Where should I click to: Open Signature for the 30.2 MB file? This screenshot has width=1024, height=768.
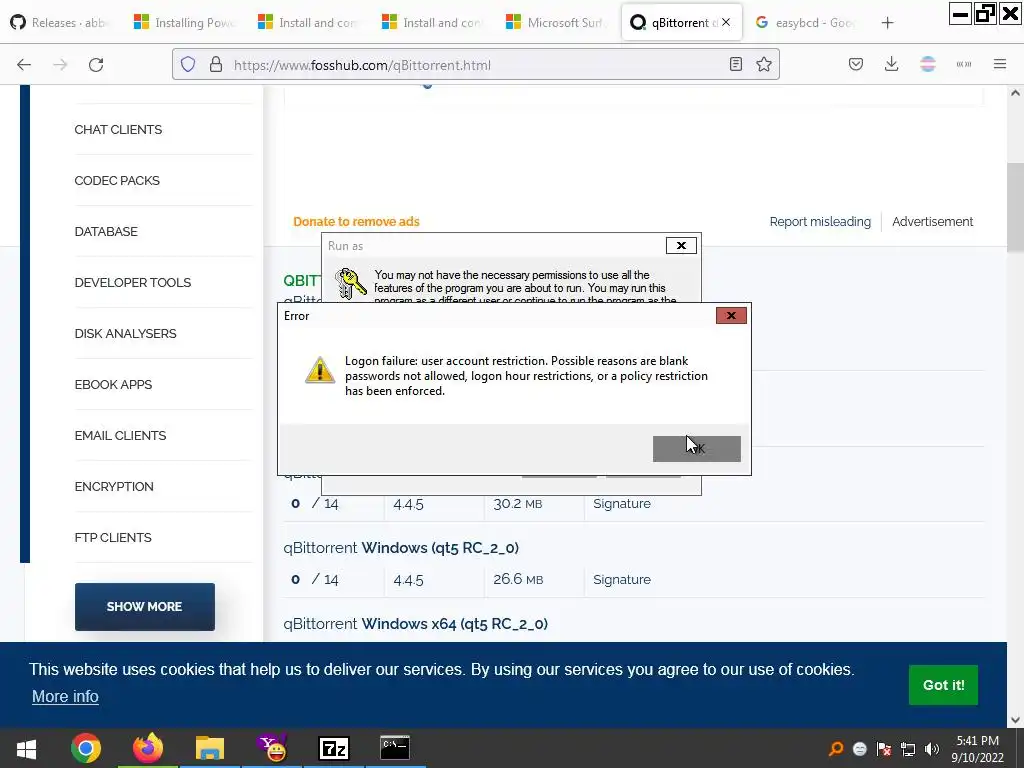[x=622, y=504]
